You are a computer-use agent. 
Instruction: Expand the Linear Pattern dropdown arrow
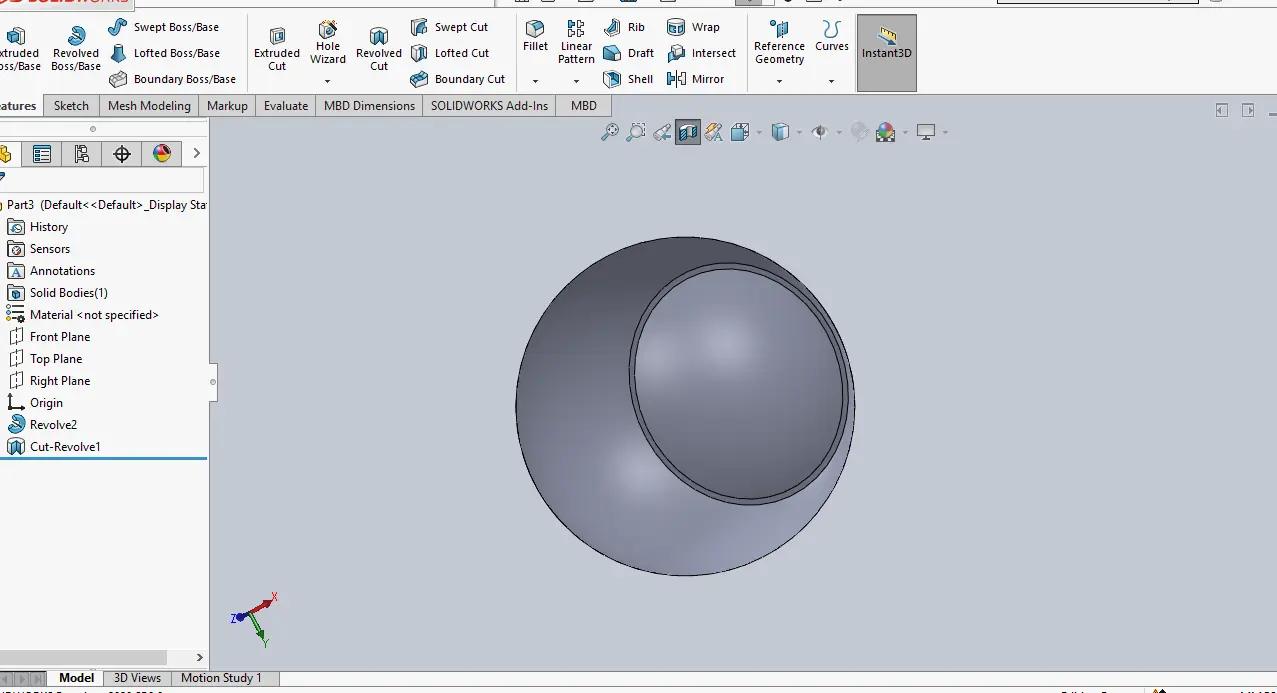coord(576,81)
